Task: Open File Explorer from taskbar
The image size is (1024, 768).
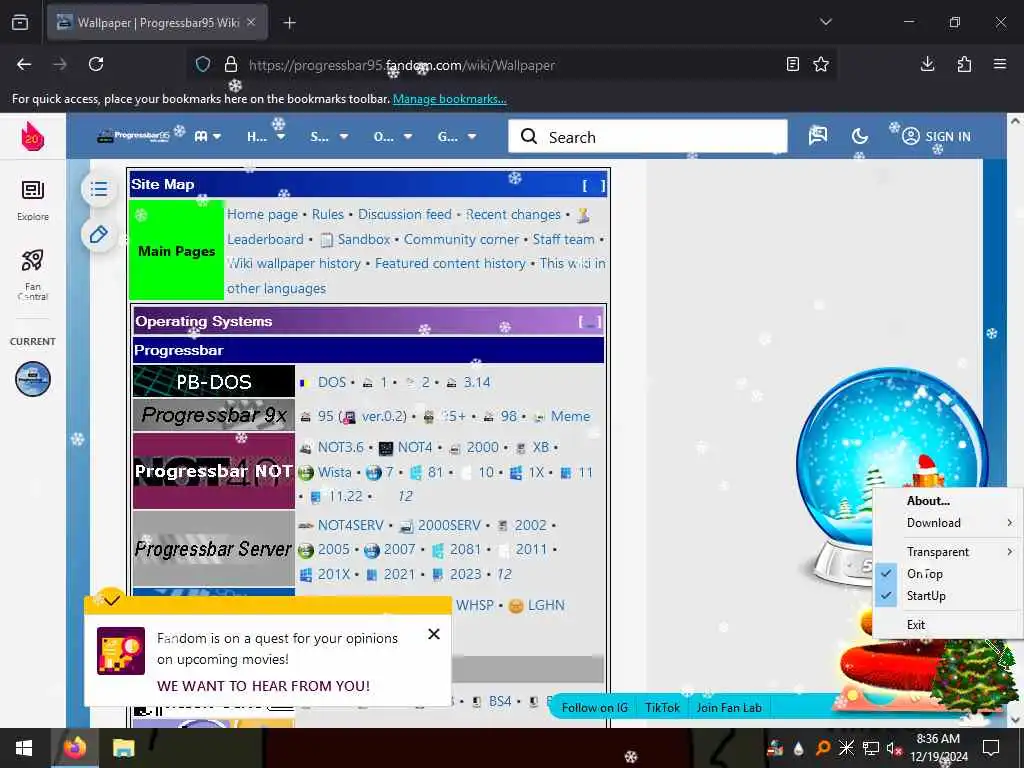Action: pyautogui.click(x=123, y=748)
